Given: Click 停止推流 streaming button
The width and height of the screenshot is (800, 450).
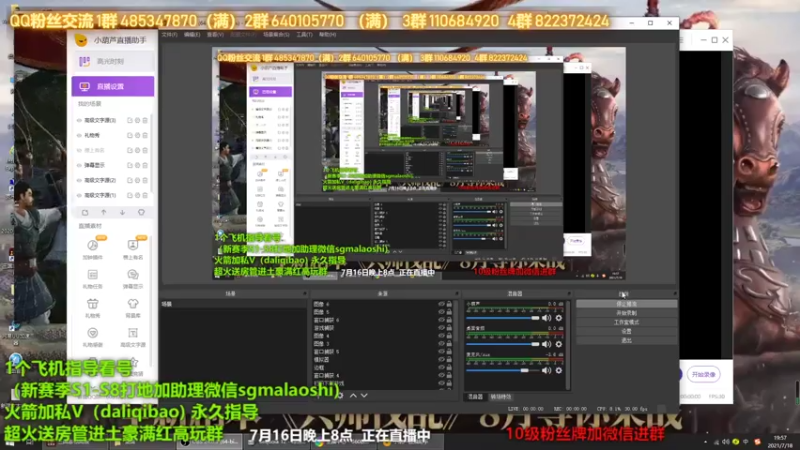Looking at the screenshot, I should point(627,304).
